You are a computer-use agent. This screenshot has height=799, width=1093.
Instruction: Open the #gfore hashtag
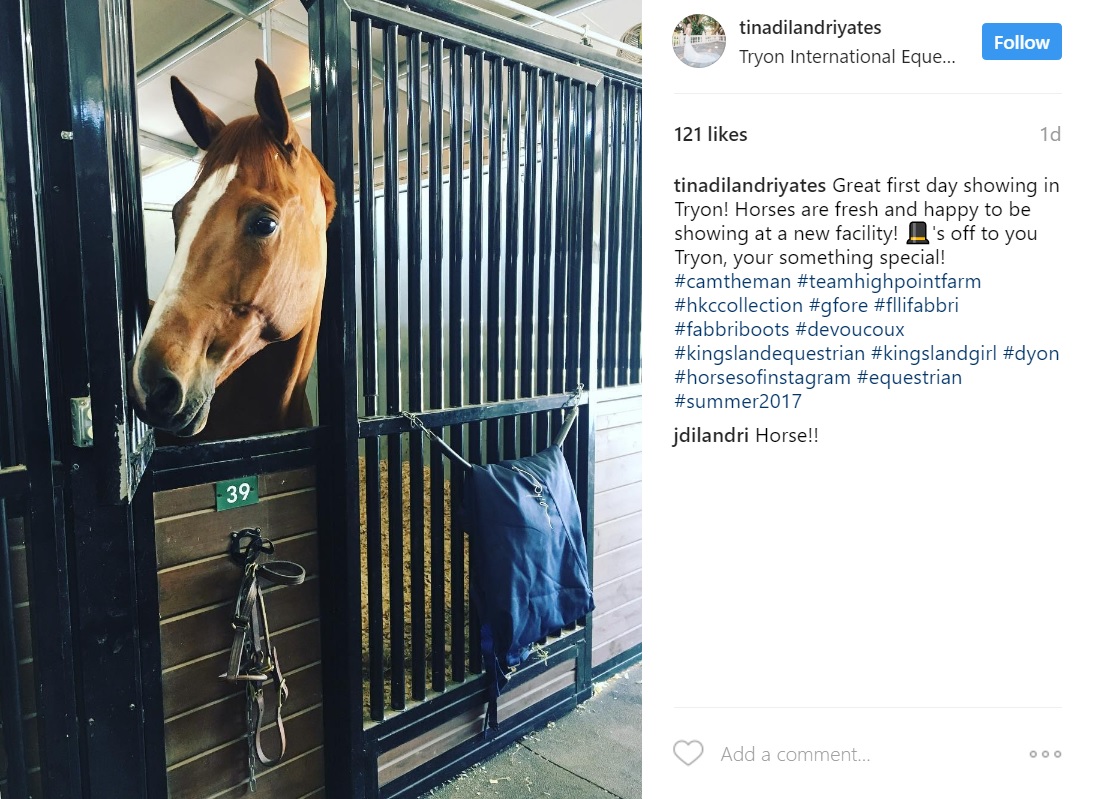838,305
